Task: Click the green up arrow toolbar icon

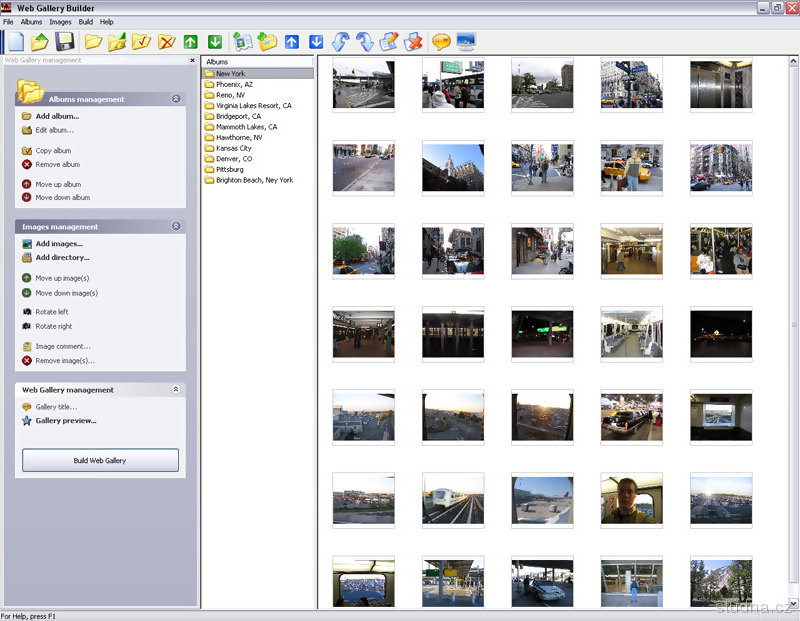Action: (191, 42)
